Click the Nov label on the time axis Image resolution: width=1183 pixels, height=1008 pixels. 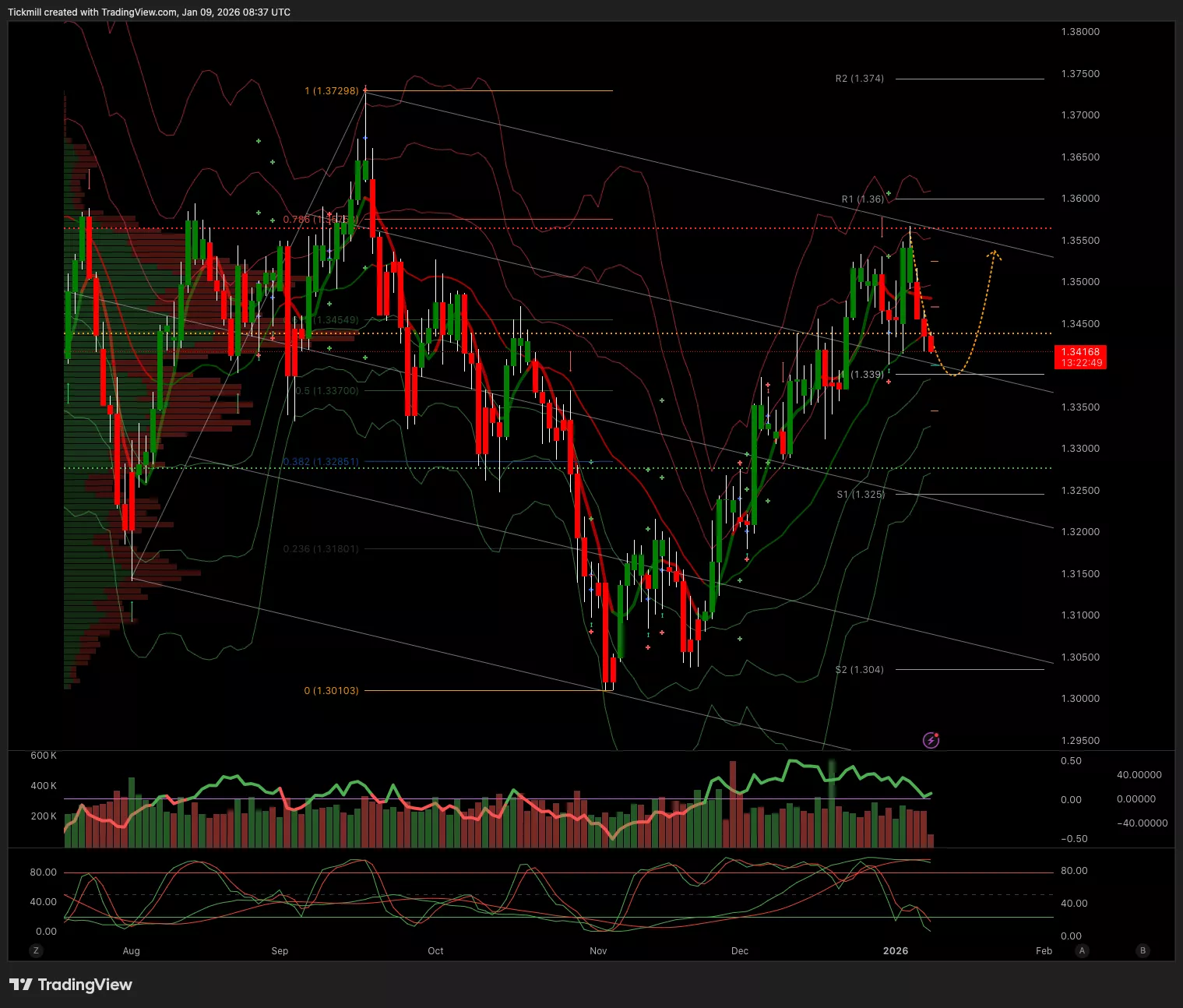(x=598, y=950)
